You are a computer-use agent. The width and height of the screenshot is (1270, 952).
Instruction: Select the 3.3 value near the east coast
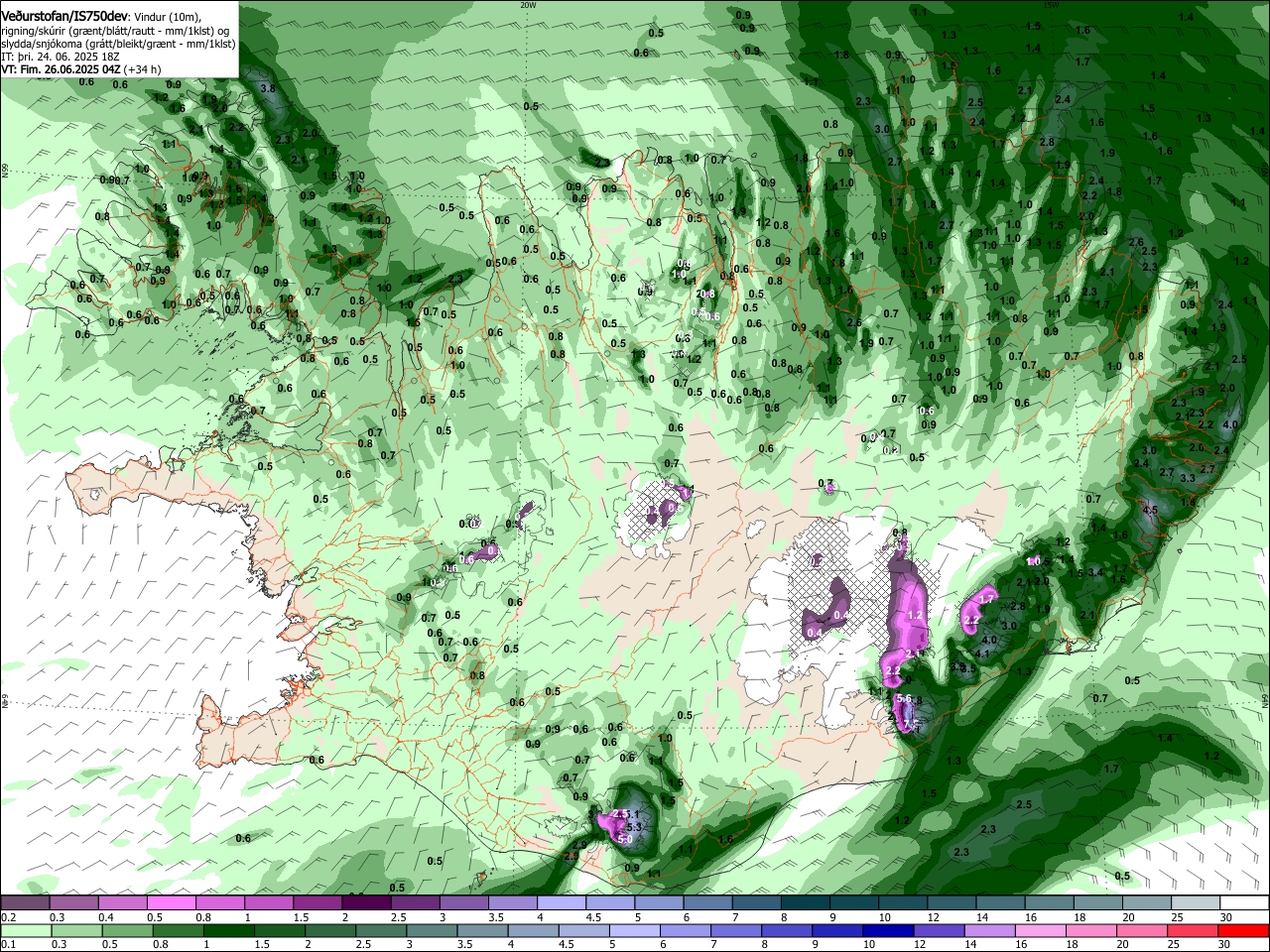coord(1187,478)
